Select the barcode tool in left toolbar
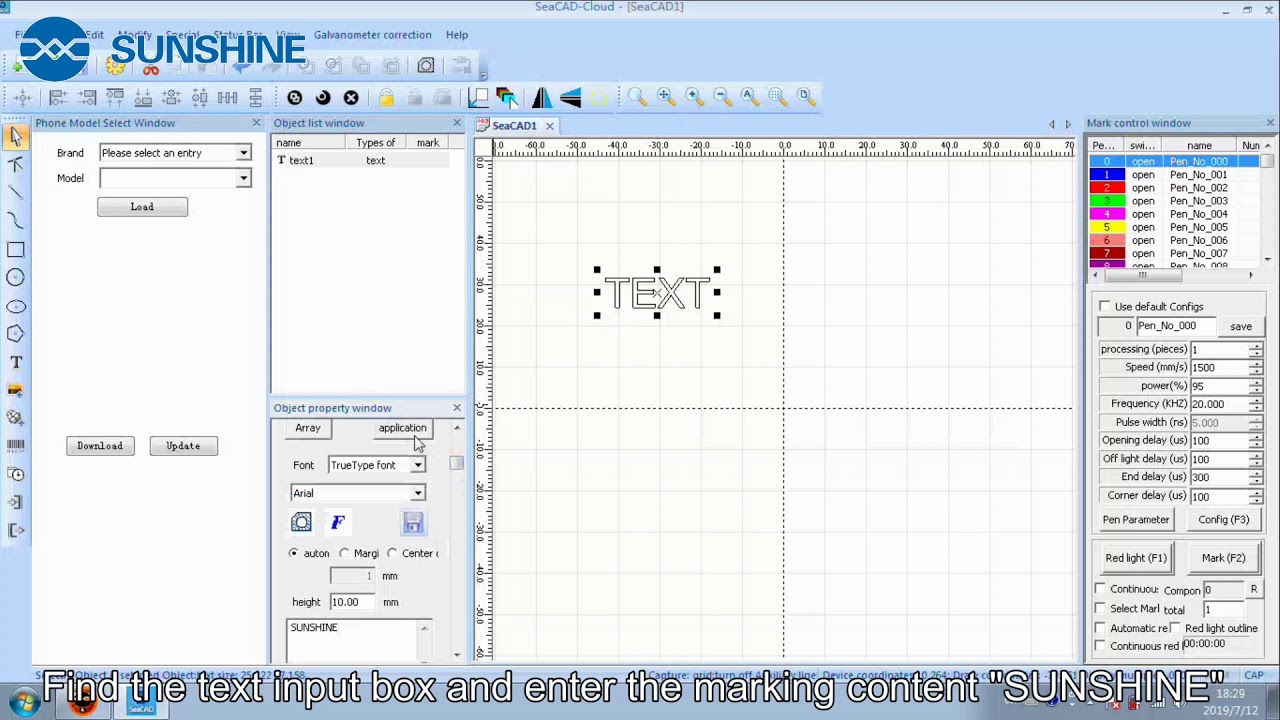 pyautogui.click(x=16, y=446)
